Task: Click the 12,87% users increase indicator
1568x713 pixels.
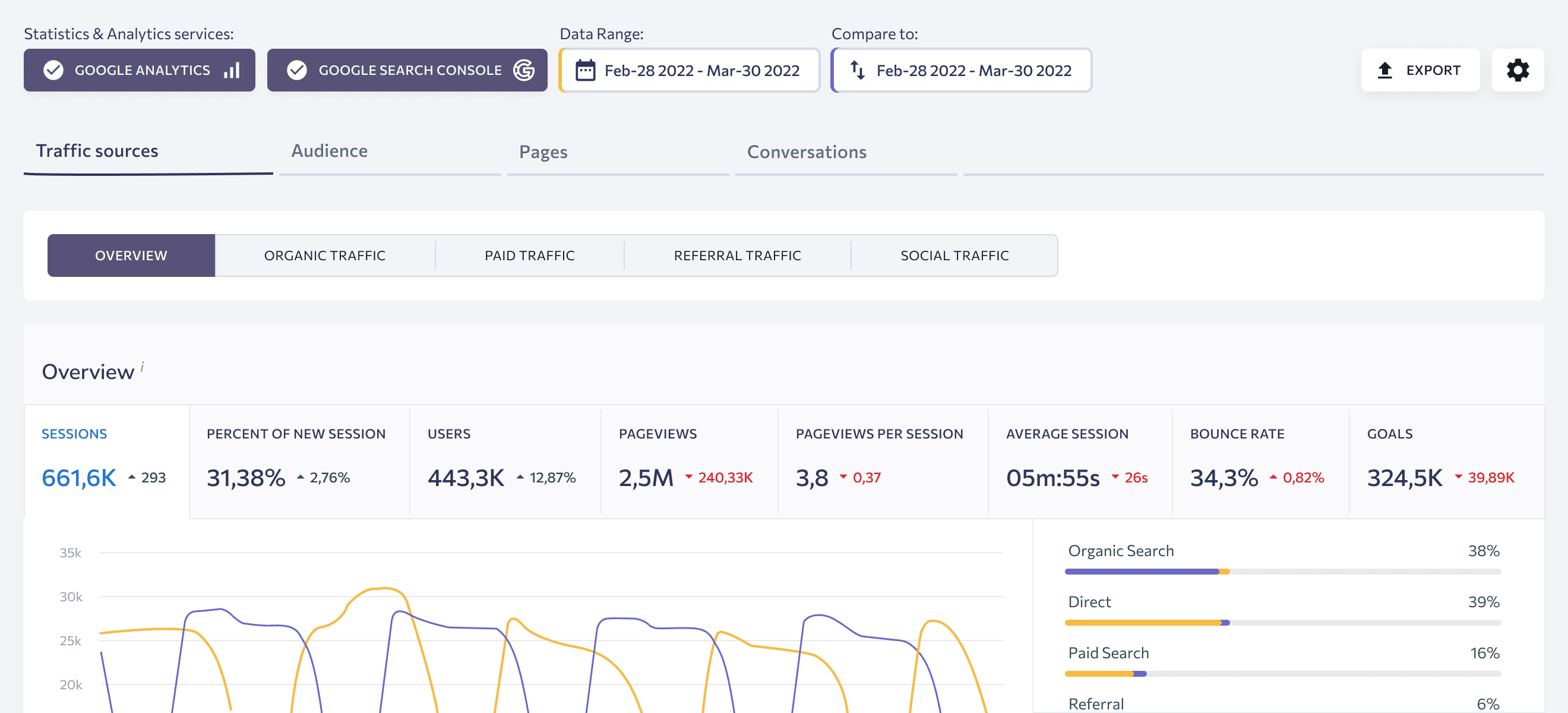Action: point(546,477)
